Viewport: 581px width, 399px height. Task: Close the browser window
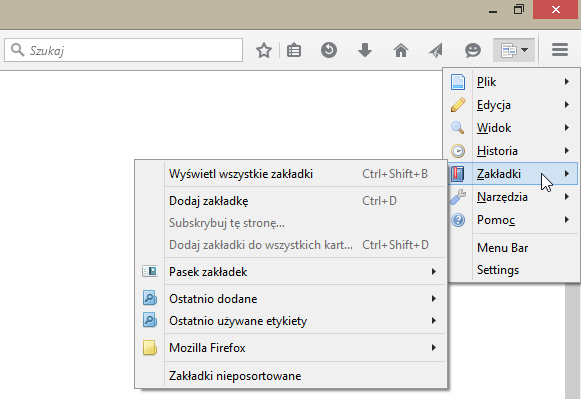(555, 10)
